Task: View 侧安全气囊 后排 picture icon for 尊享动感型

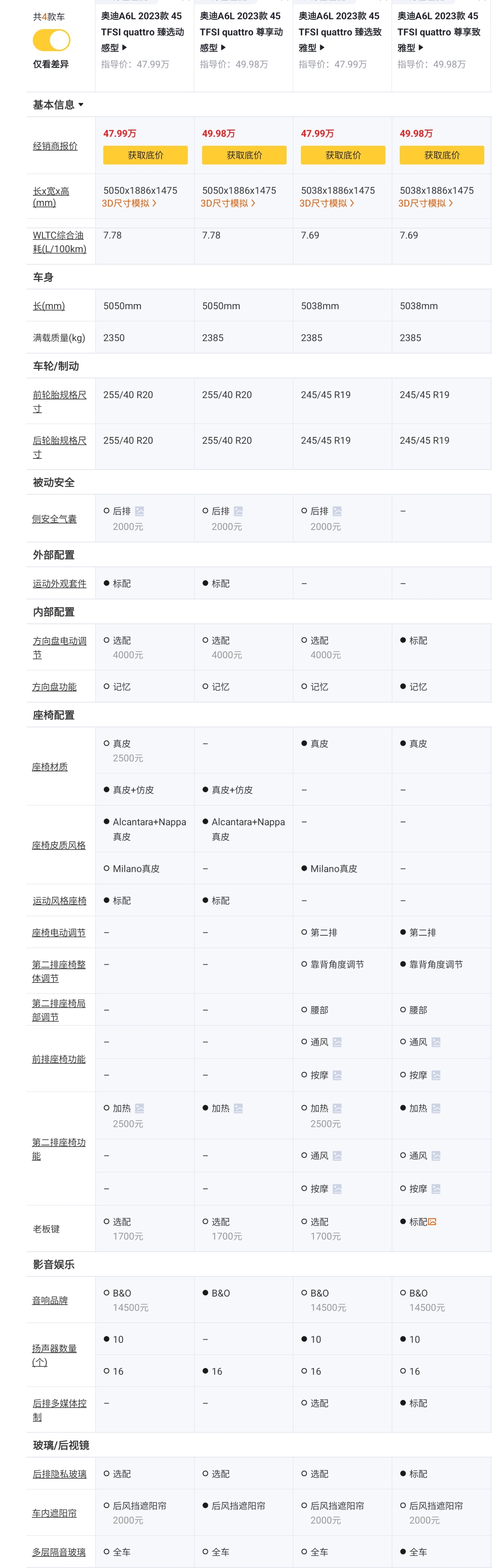Action: 239,511
